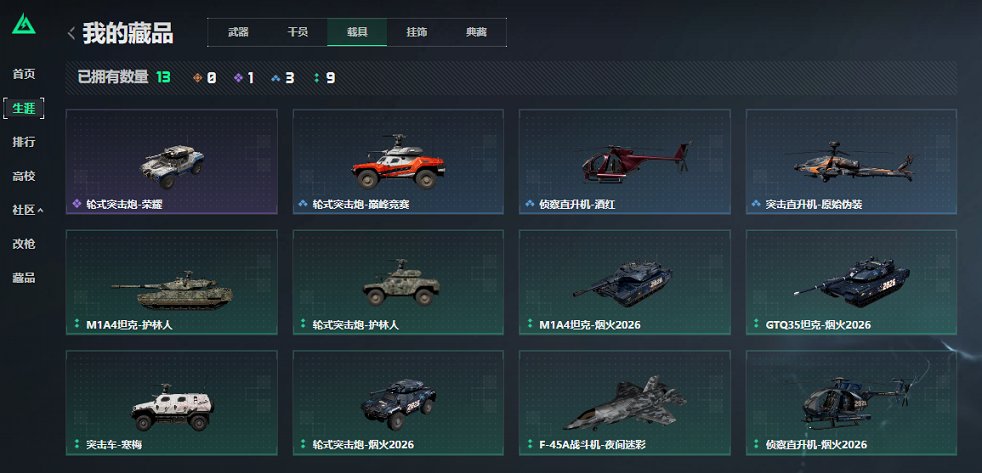Click the green rarity icon in stats bar
The width and height of the screenshot is (982, 473).
[x=316, y=78]
